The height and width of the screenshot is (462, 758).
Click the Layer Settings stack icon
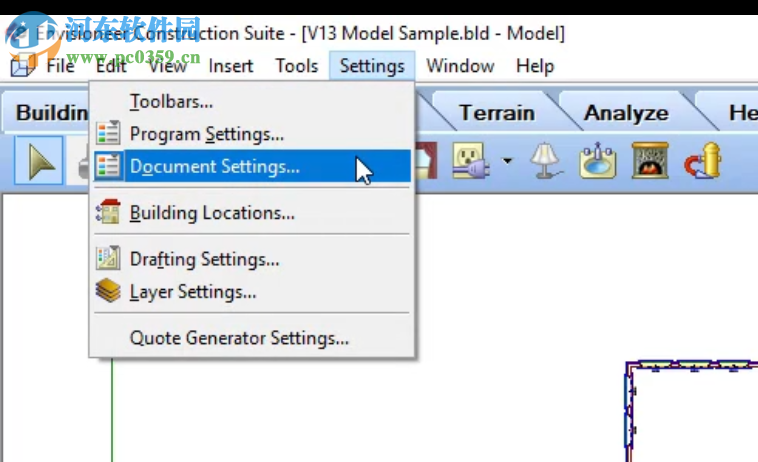click(108, 292)
